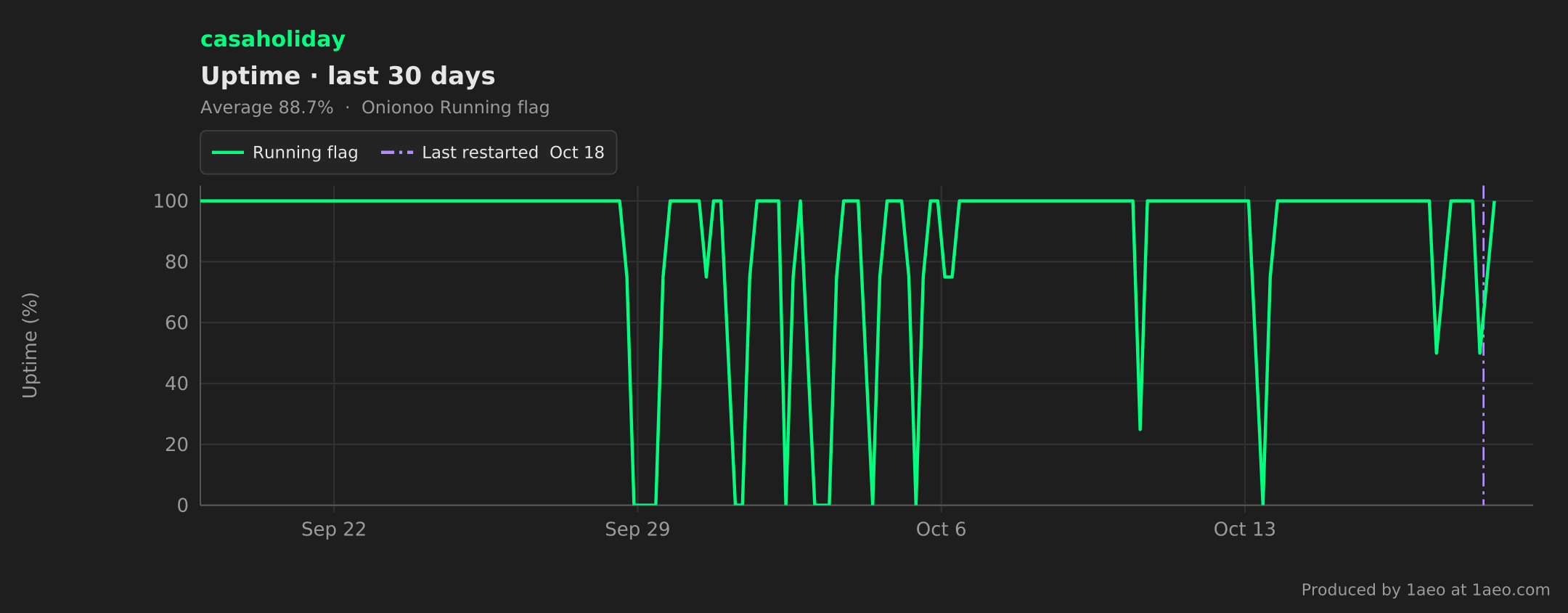Click purple dash-dot sample in legend
This screenshot has width=1568, height=613.
coord(397,153)
